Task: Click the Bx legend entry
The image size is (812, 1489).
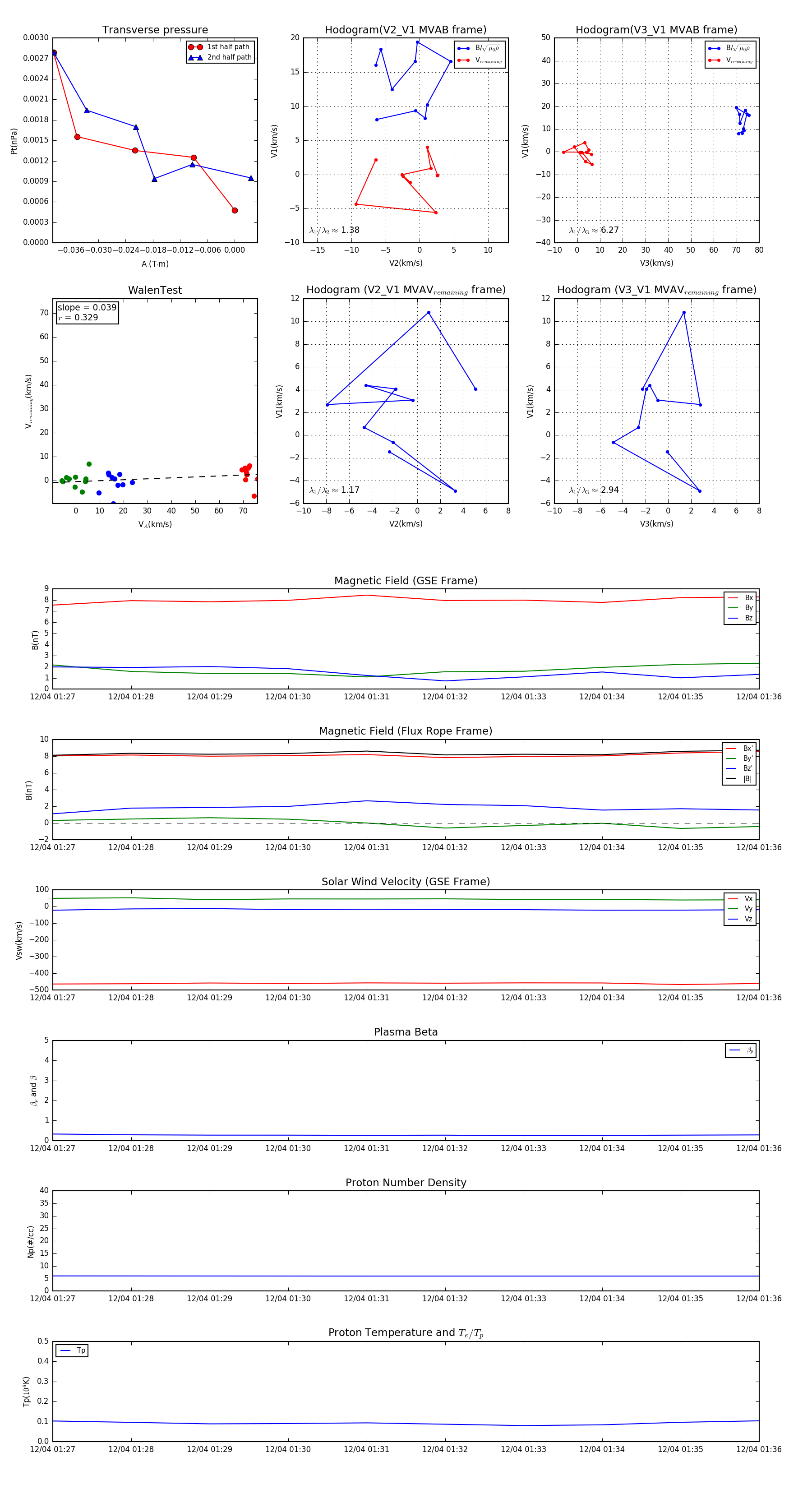Action: [740, 598]
